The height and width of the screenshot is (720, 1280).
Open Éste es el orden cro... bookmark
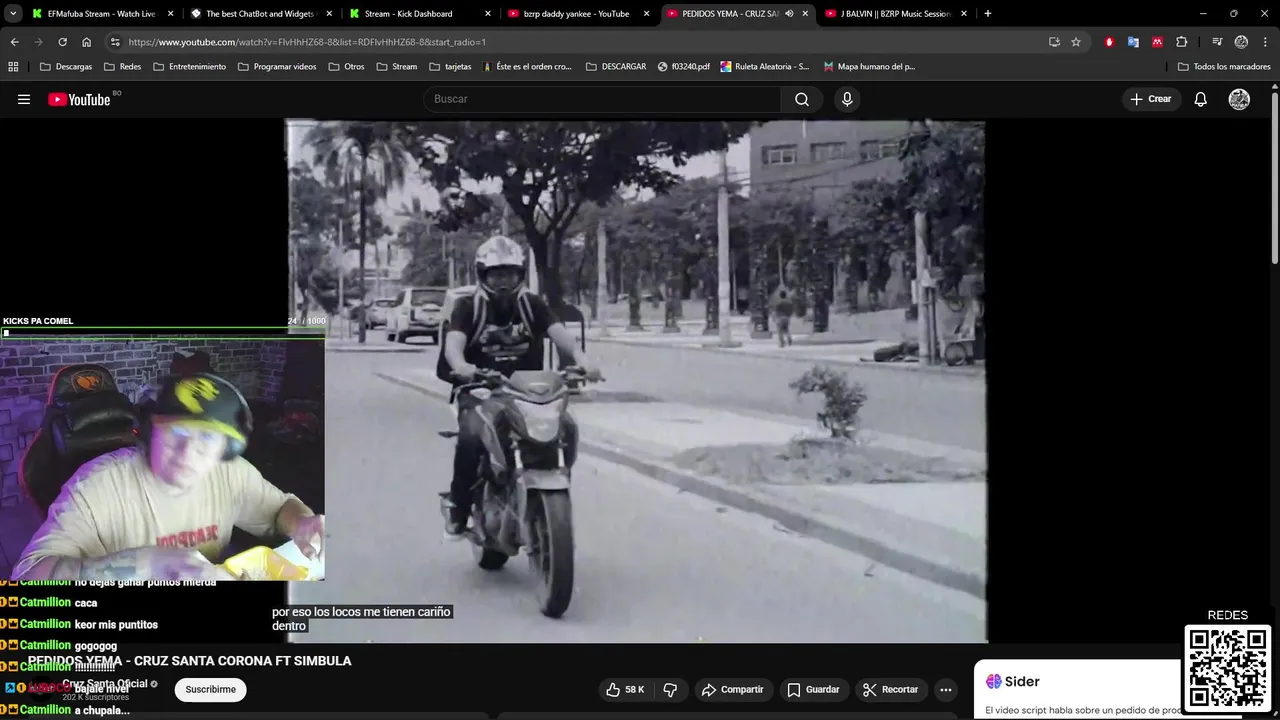pyautogui.click(x=527, y=67)
